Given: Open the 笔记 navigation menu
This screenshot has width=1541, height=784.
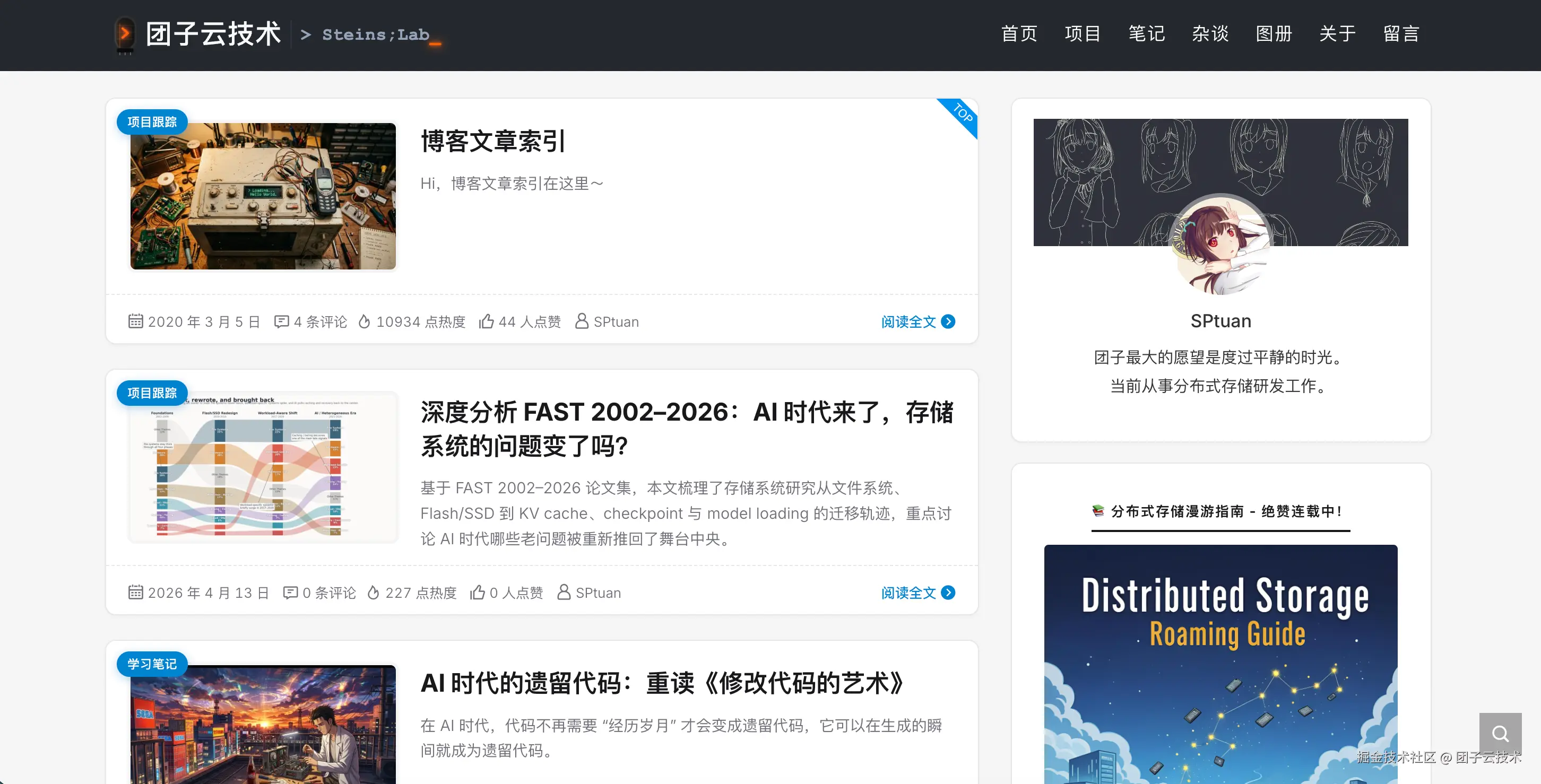Looking at the screenshot, I should click(x=1147, y=34).
